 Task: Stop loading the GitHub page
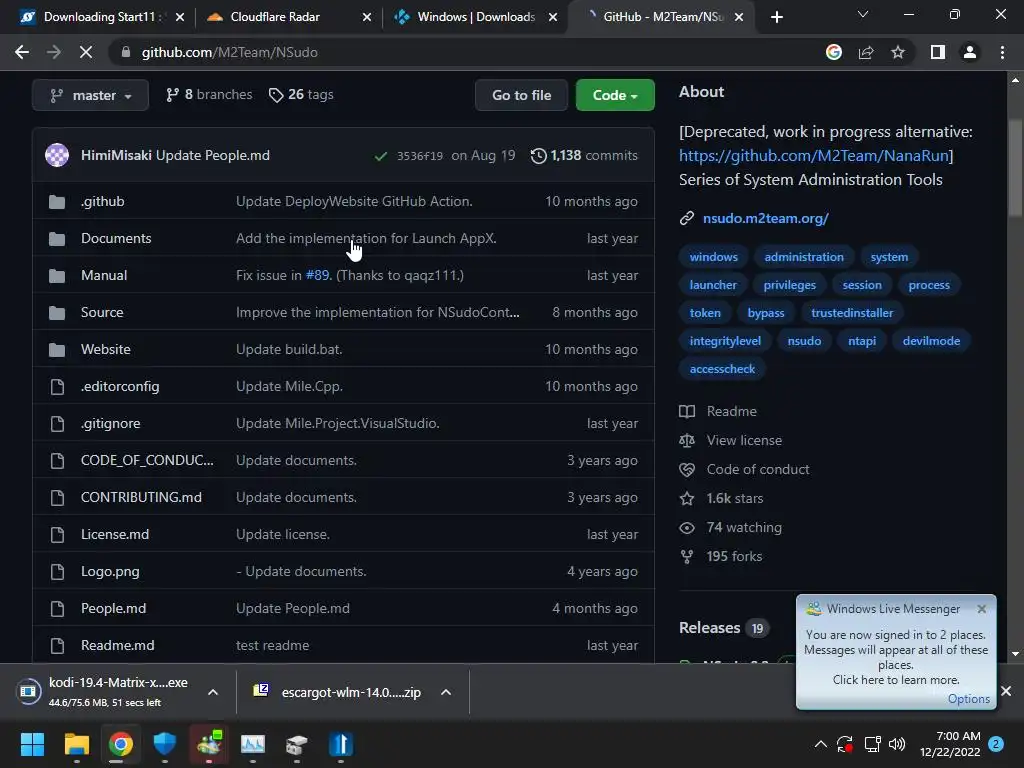[86, 52]
